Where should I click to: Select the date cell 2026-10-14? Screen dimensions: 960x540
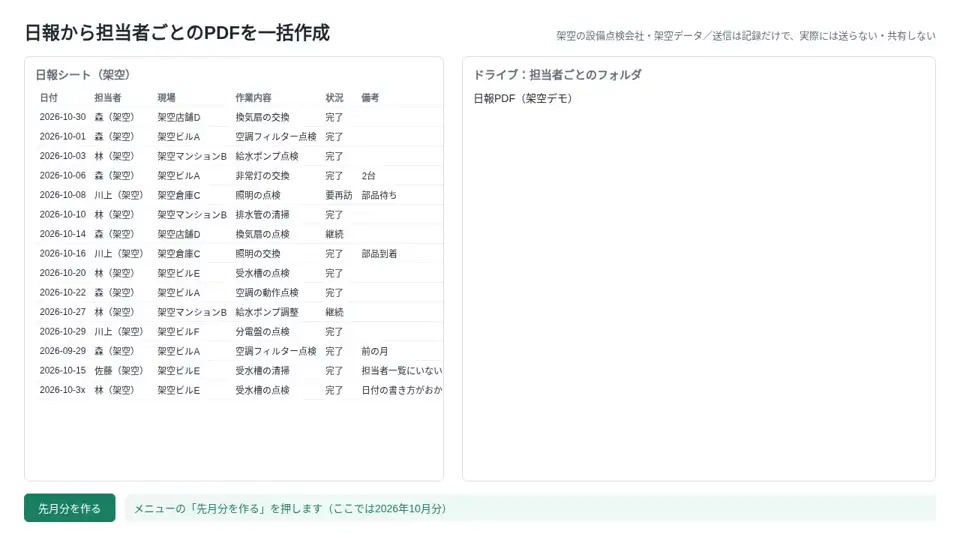[x=62, y=234]
